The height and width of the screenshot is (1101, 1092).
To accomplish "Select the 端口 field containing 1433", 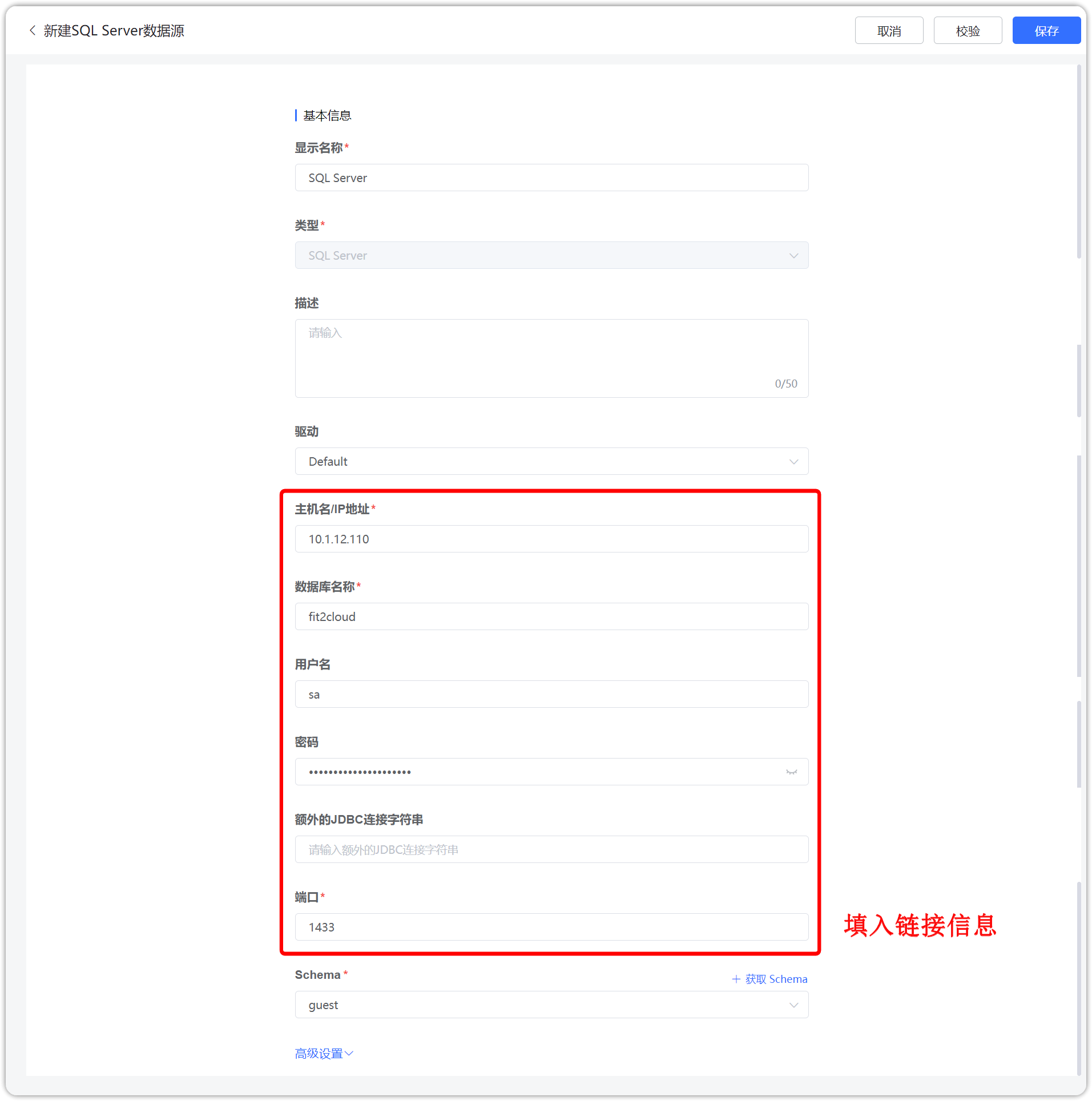I will click(x=551, y=927).
